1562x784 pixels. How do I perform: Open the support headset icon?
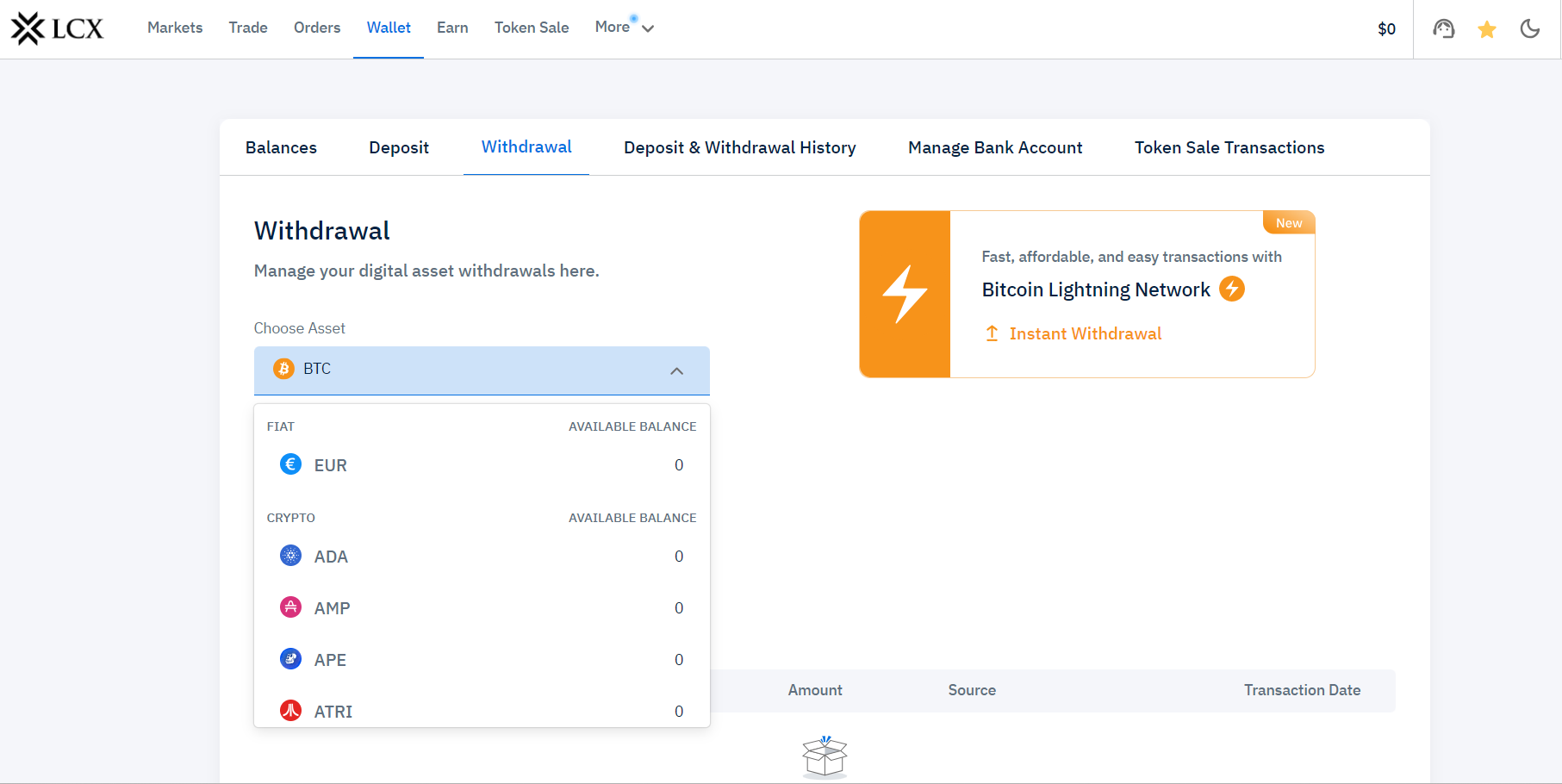tap(1443, 29)
